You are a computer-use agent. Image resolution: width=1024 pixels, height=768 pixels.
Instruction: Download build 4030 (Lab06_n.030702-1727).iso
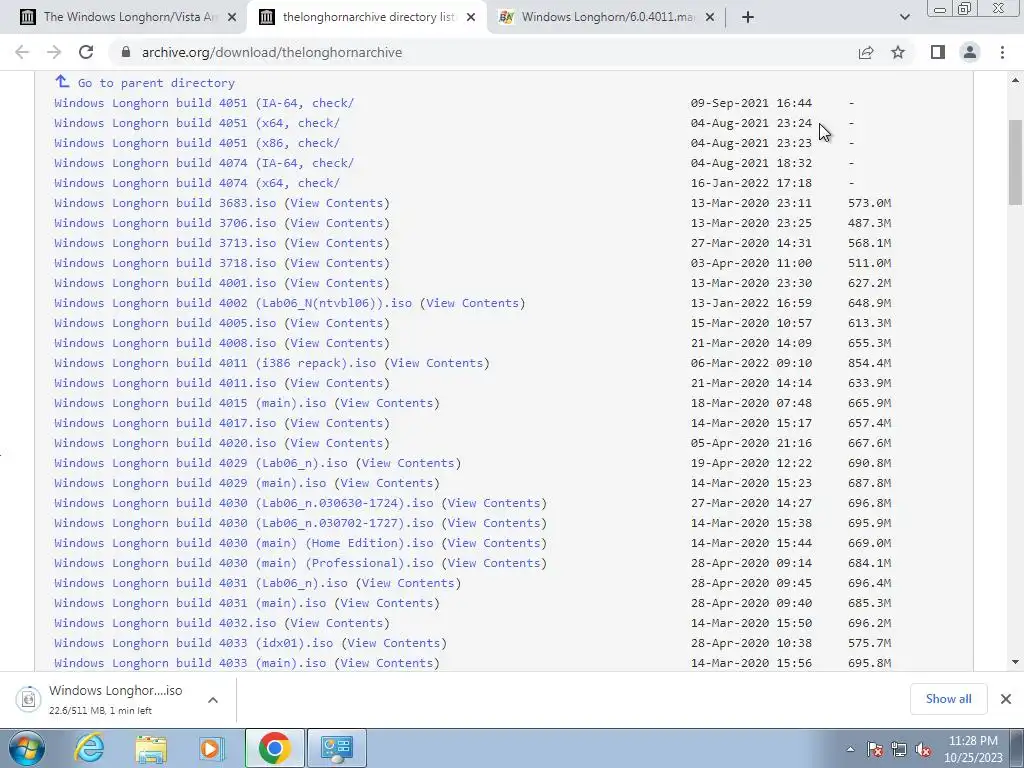(244, 523)
